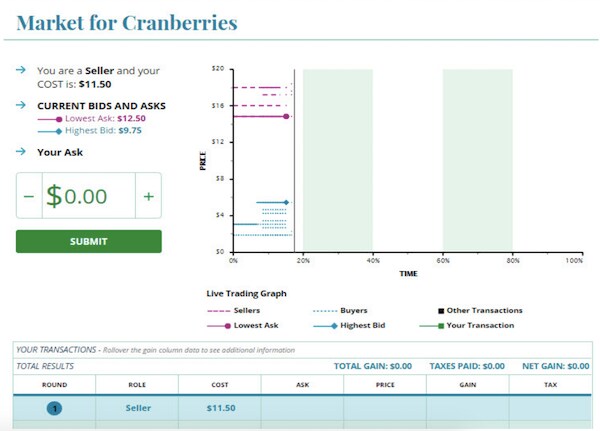Click the minus button to decrease ask
This screenshot has width=600, height=431.
28,196
